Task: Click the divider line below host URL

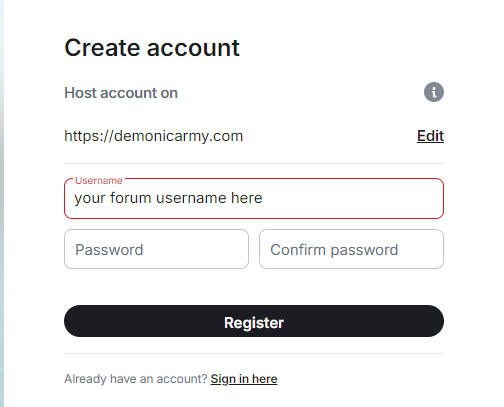Action: pyautogui.click(x=254, y=163)
